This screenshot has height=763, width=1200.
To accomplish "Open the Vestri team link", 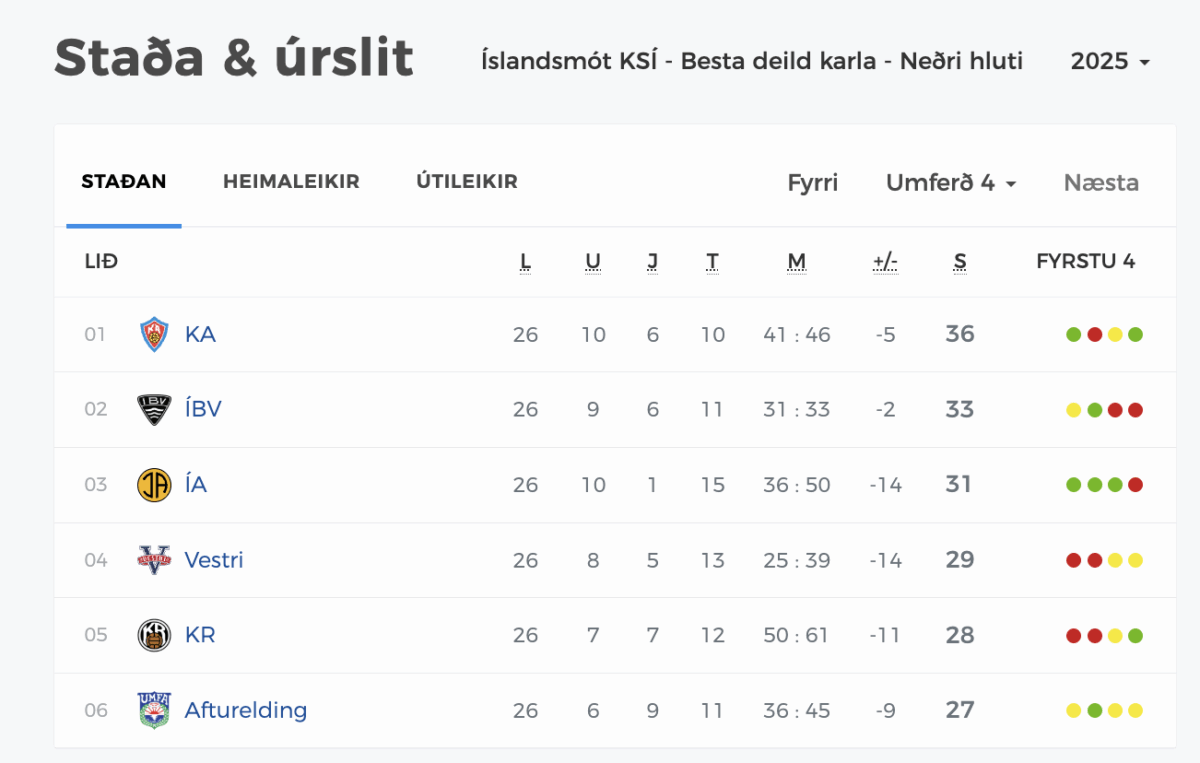I will pyautogui.click(x=214, y=560).
